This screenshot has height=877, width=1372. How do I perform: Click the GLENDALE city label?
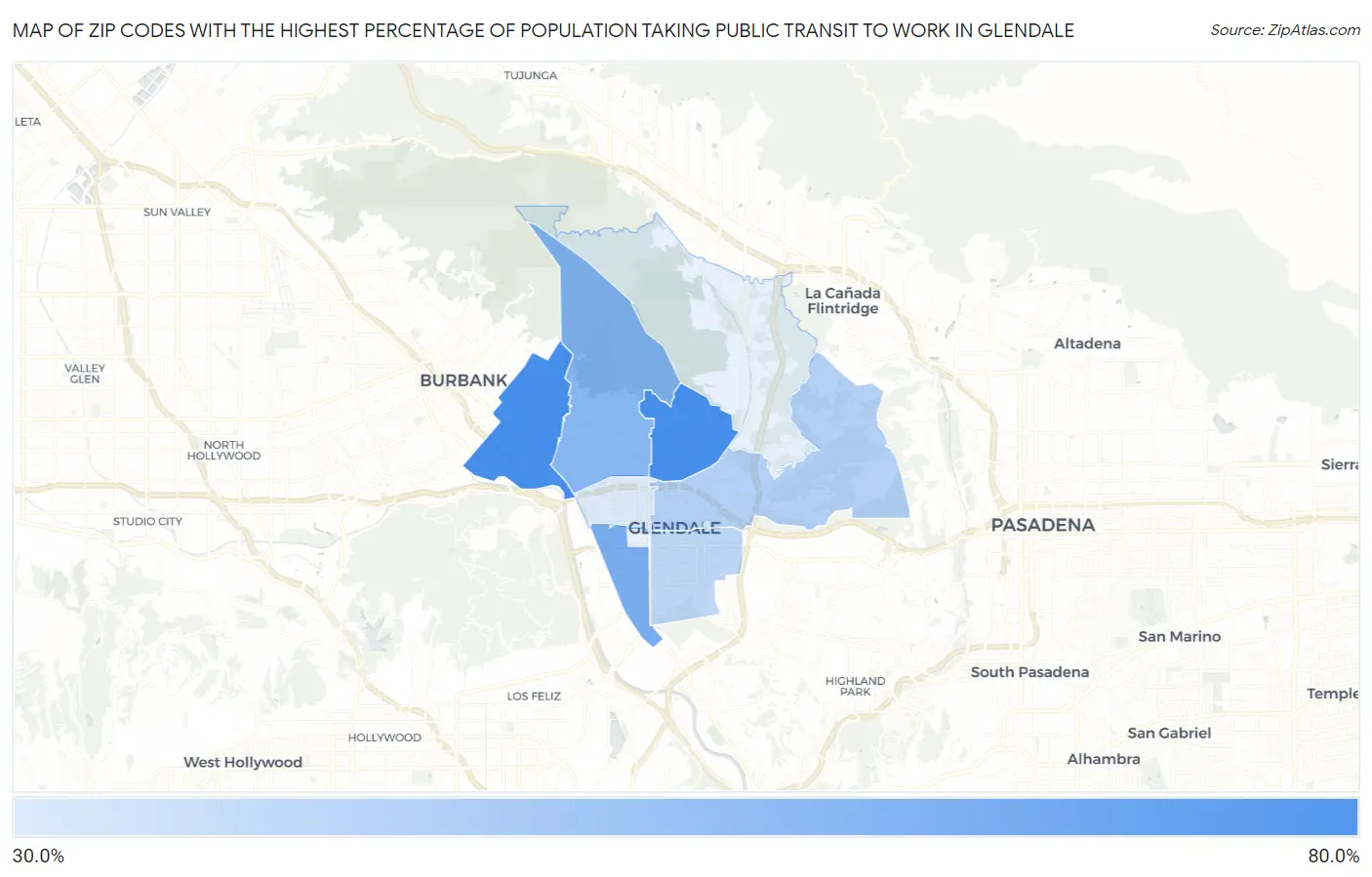(x=674, y=528)
